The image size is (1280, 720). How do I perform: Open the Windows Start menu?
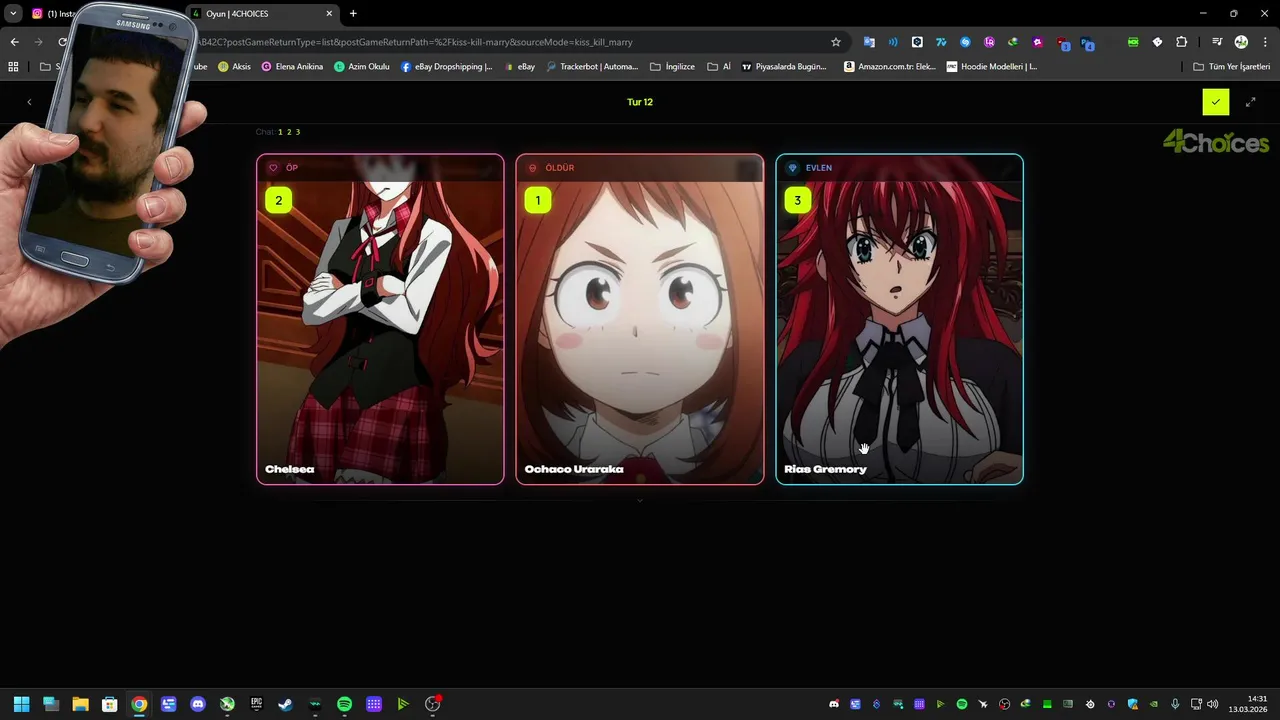click(x=21, y=704)
